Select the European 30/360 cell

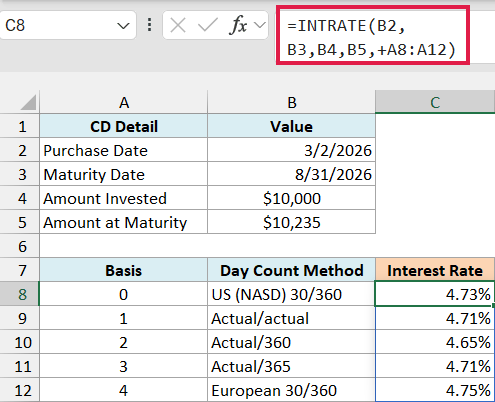point(292,390)
